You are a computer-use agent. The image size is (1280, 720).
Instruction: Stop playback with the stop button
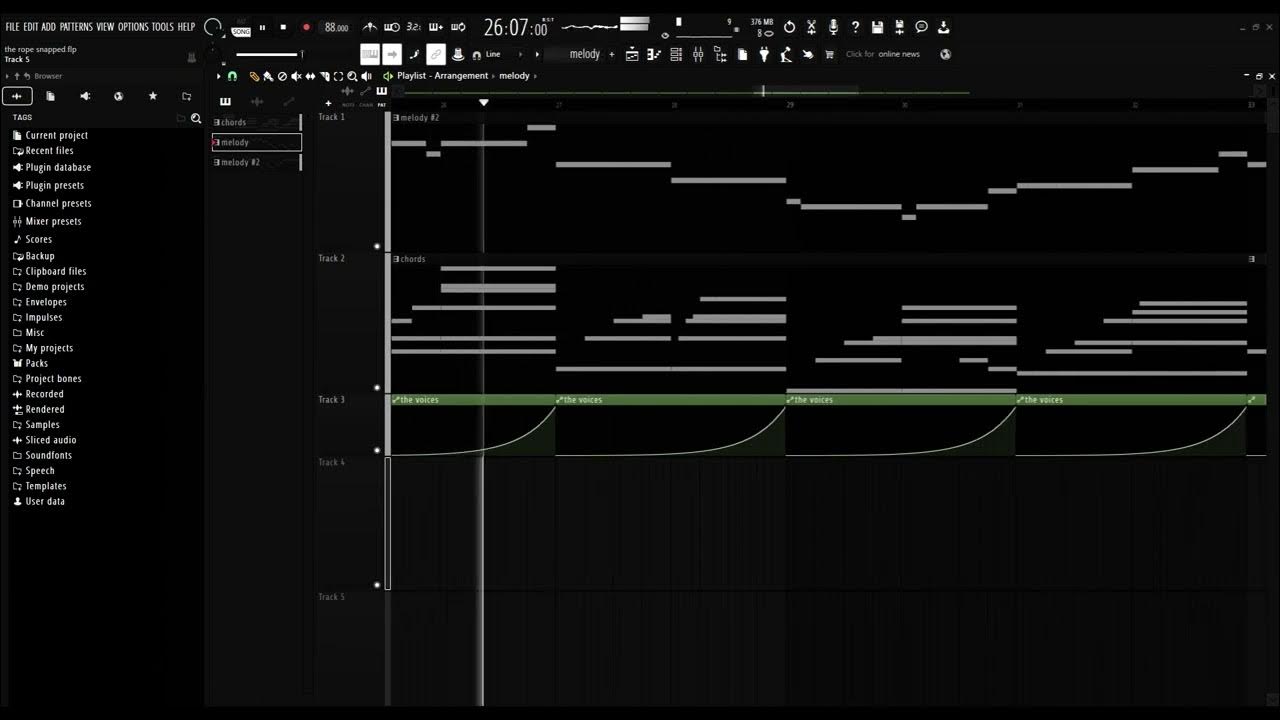(x=284, y=27)
